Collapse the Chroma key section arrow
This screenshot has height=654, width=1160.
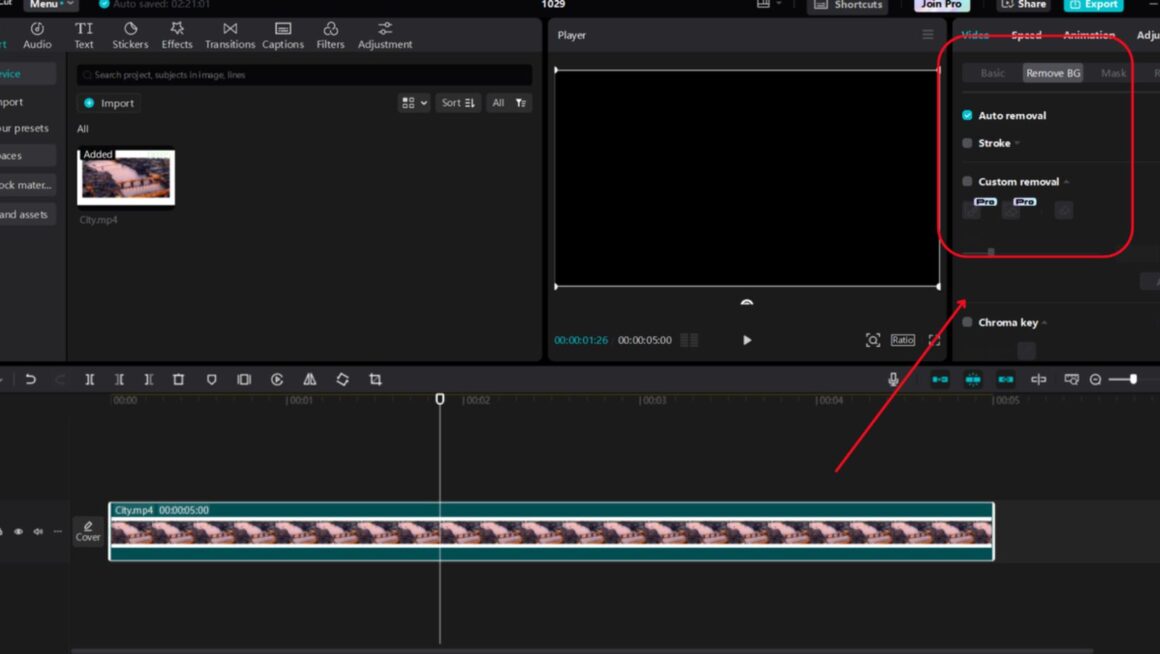tap(1045, 323)
